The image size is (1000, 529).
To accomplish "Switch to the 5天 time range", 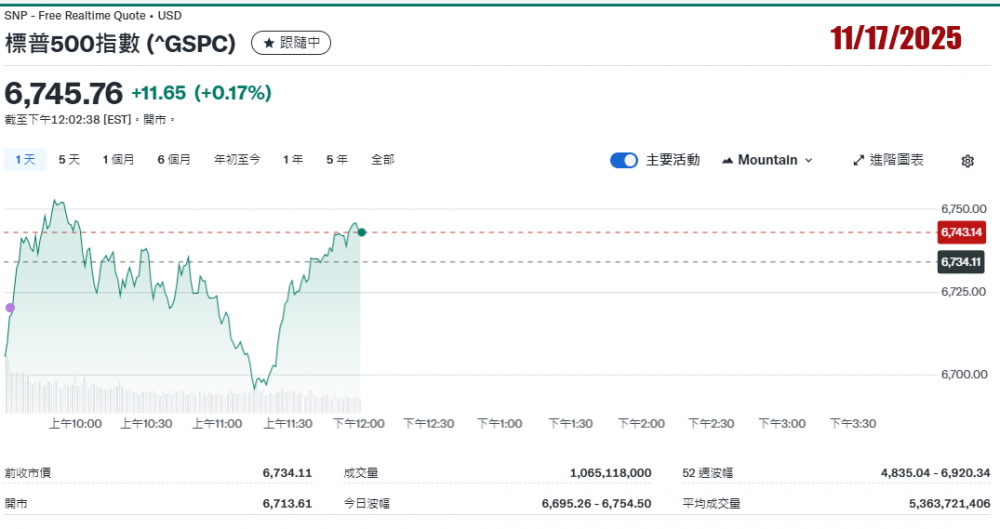I will coord(69,159).
